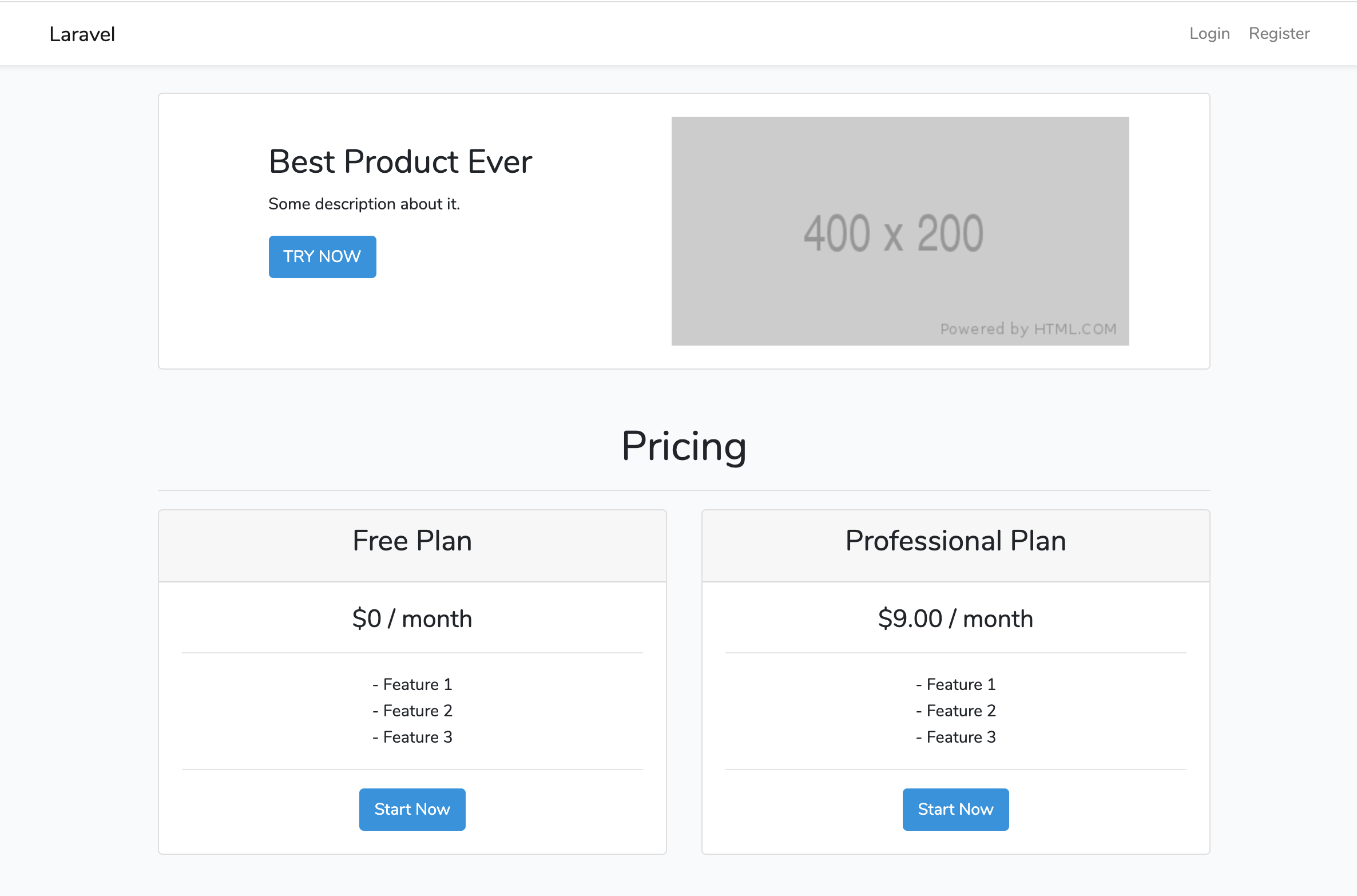
Task: Click the TRY NOW button
Action: click(323, 257)
